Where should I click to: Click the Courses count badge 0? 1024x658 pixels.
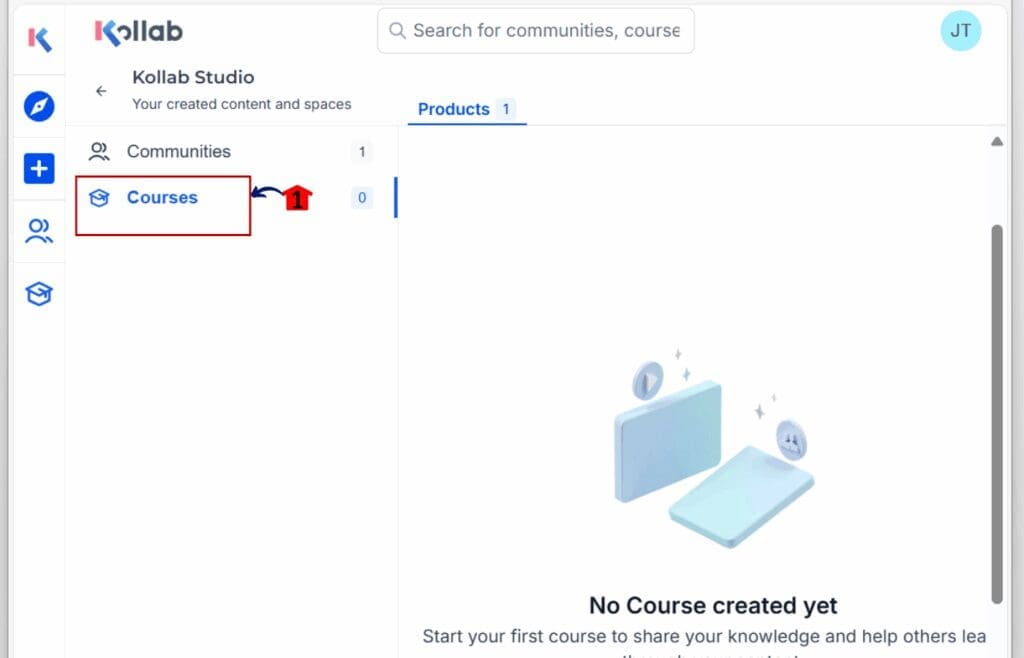[x=362, y=197]
